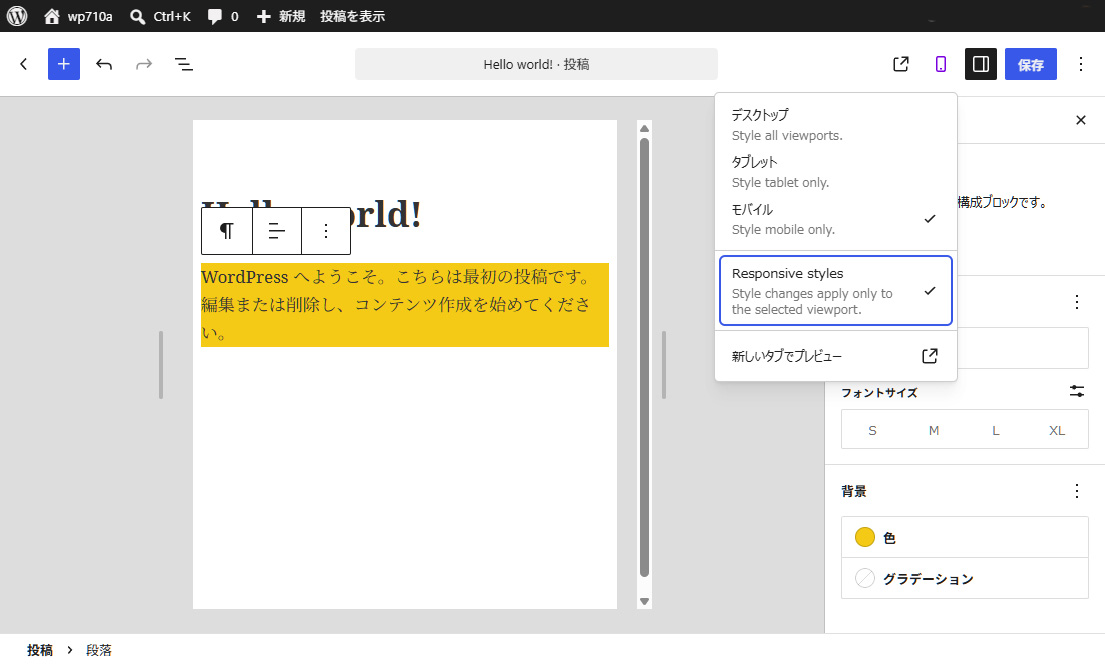Viewport: 1105px width, 666px height.
Task: Select font size M
Action: point(934,430)
